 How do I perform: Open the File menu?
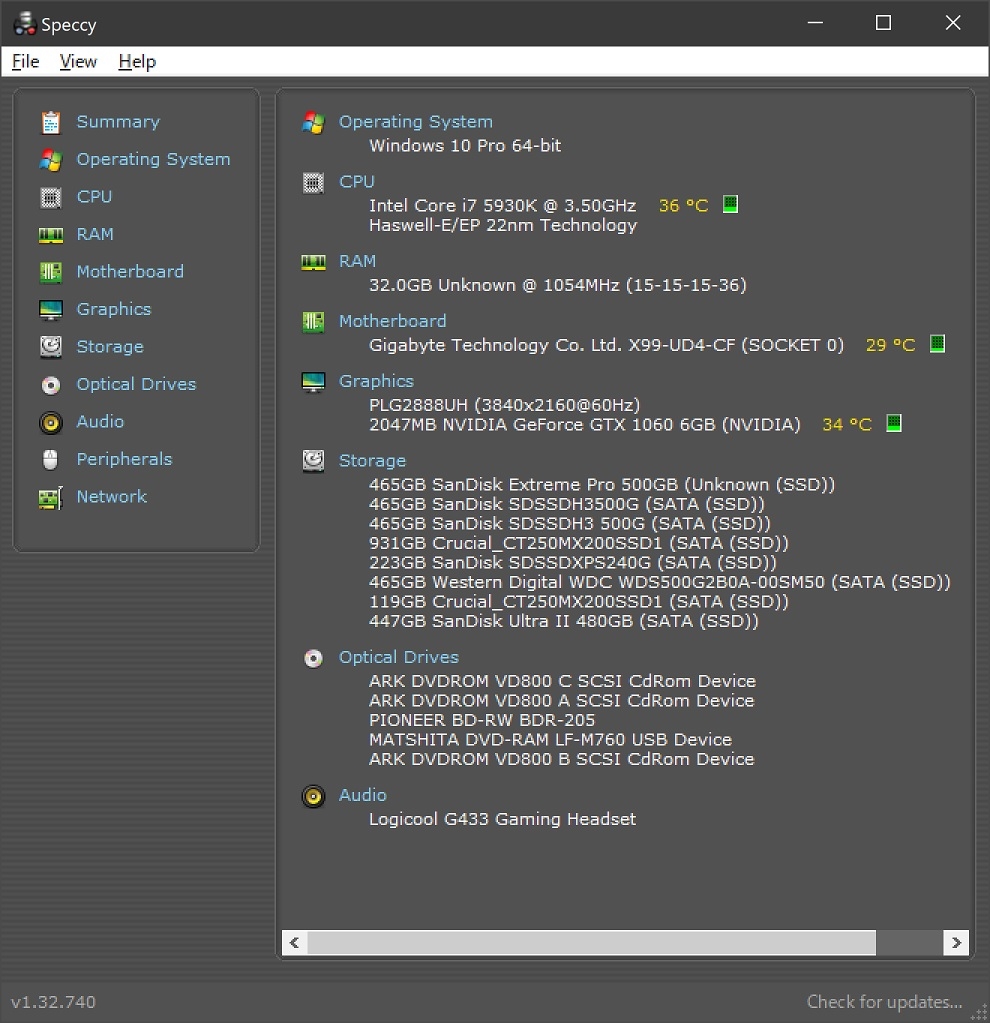coord(25,61)
